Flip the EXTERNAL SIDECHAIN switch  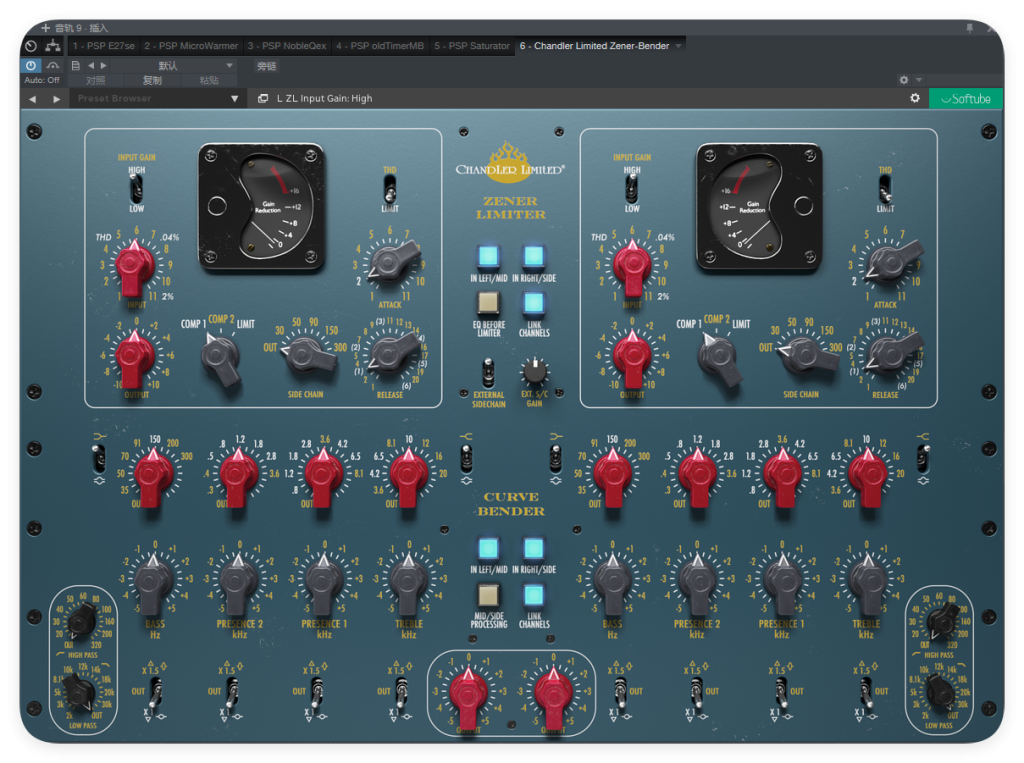pyautogui.click(x=488, y=374)
